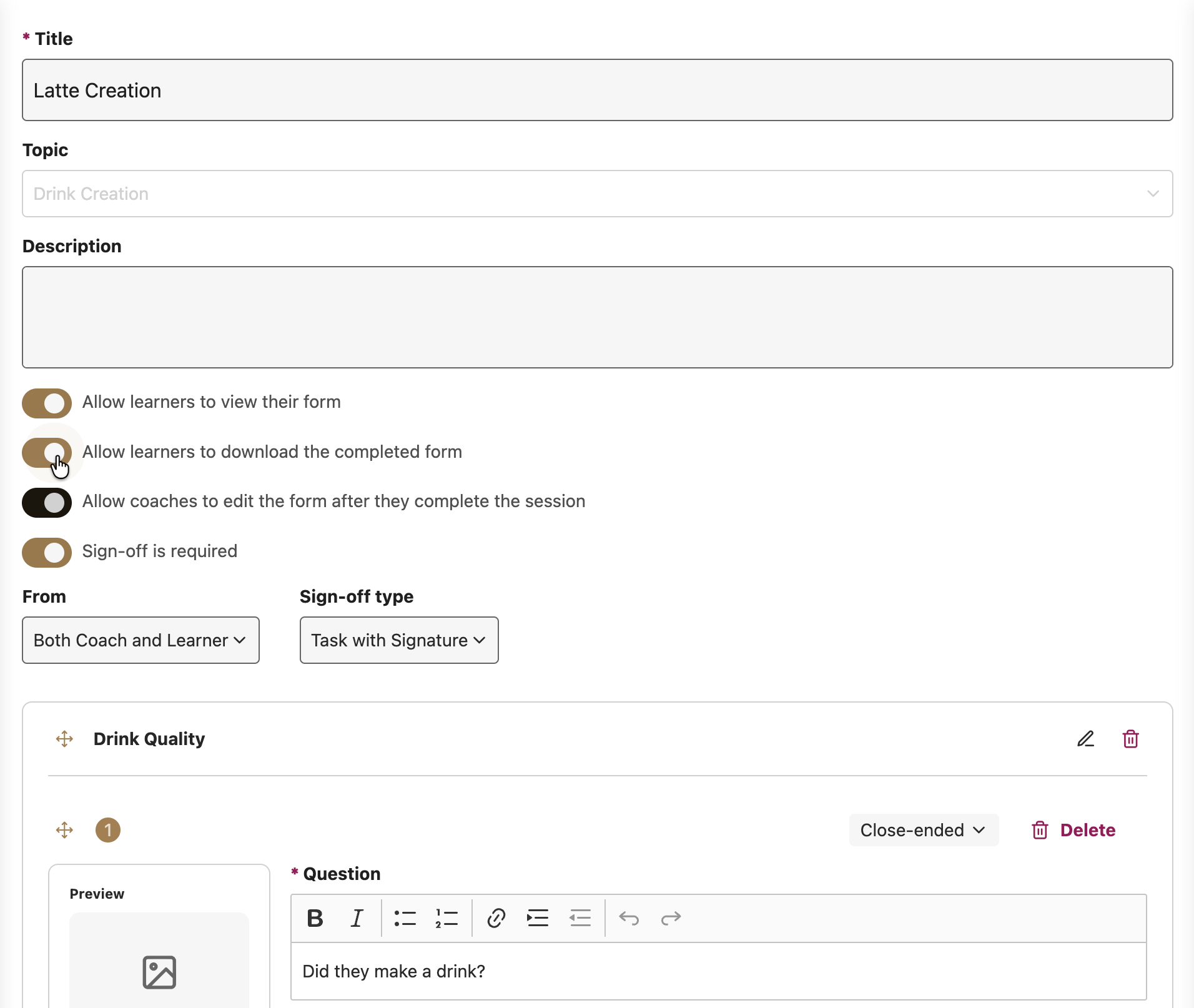Image resolution: width=1194 pixels, height=1008 pixels.
Task: Change the Close-ended question type
Action: click(x=923, y=830)
